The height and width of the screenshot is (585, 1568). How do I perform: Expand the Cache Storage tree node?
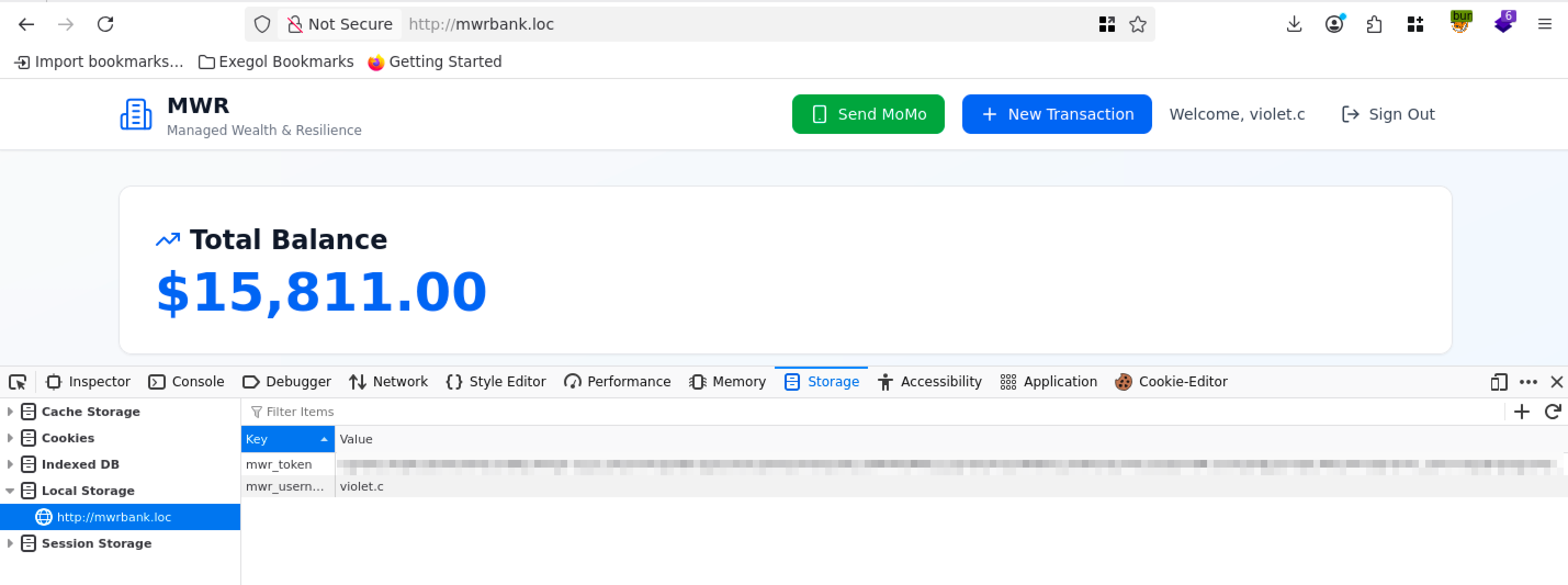coord(10,412)
